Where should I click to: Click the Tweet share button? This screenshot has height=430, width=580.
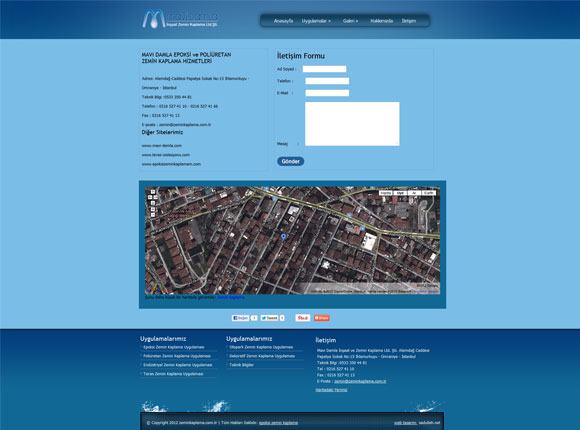point(269,318)
